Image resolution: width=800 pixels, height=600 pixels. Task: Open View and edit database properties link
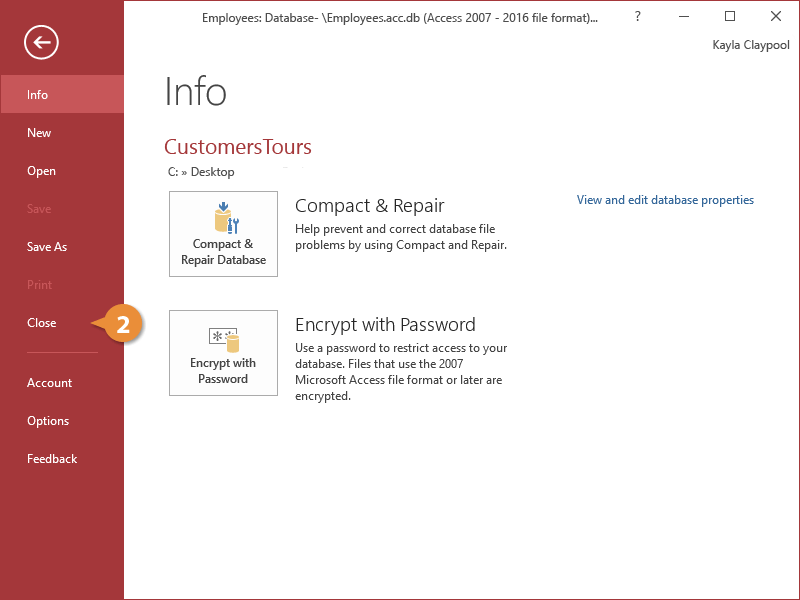pos(665,200)
